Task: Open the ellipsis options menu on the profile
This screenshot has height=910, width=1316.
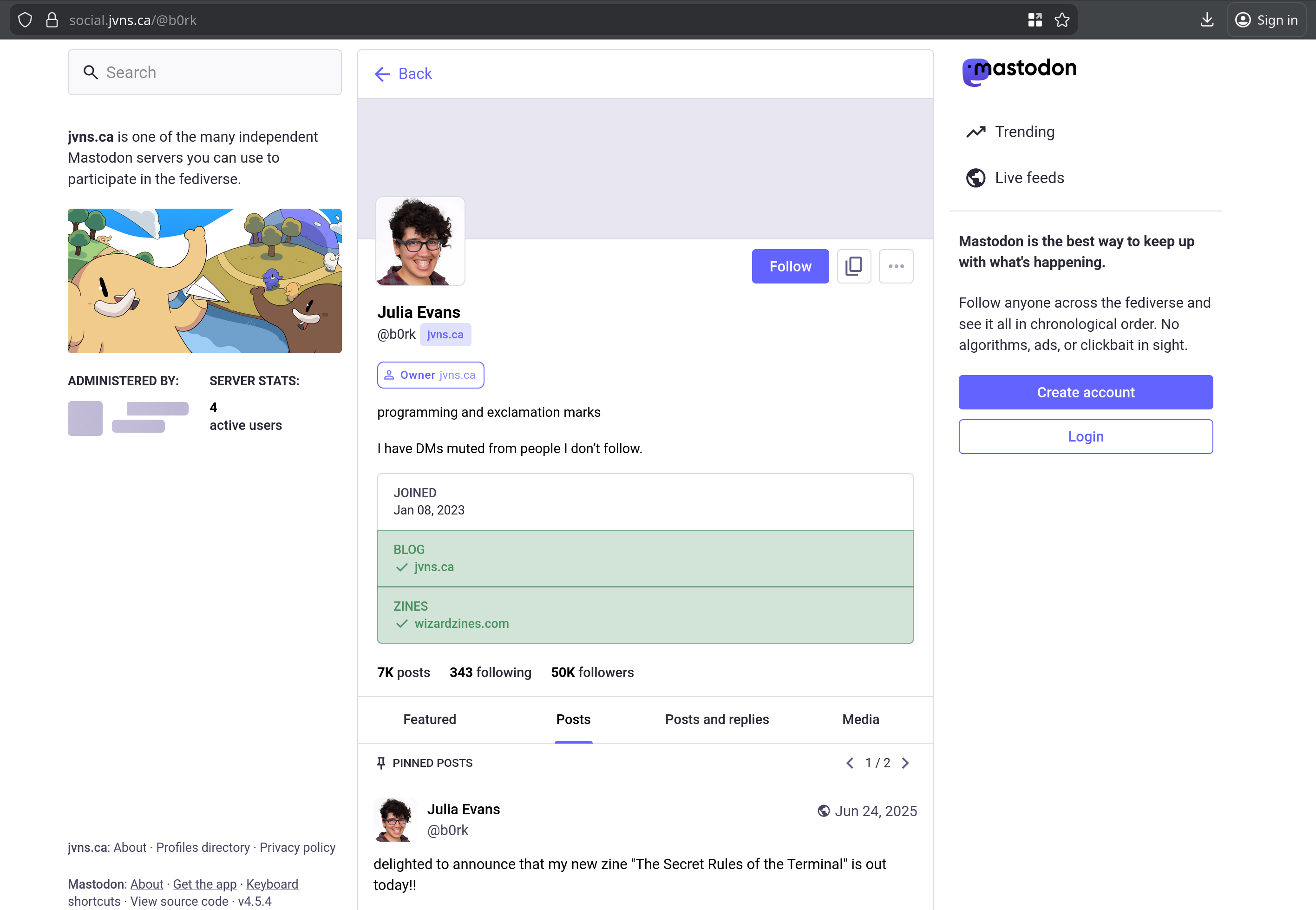Action: tap(896, 266)
